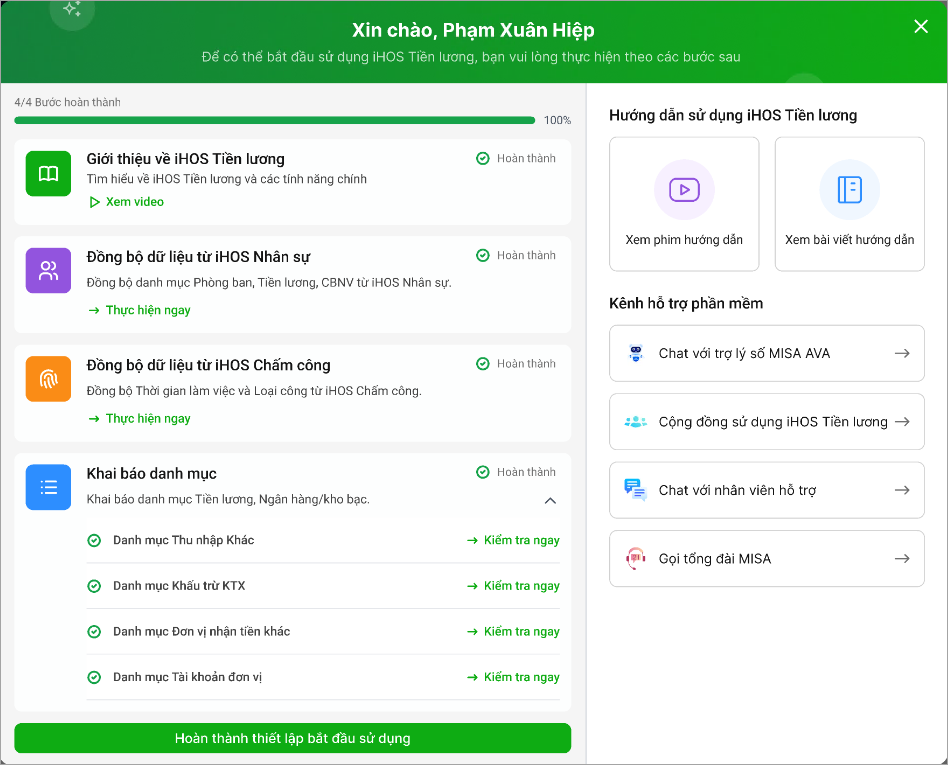Click Thực hiện ngay under iHOS Nhân sự
948x765 pixels.
point(140,310)
